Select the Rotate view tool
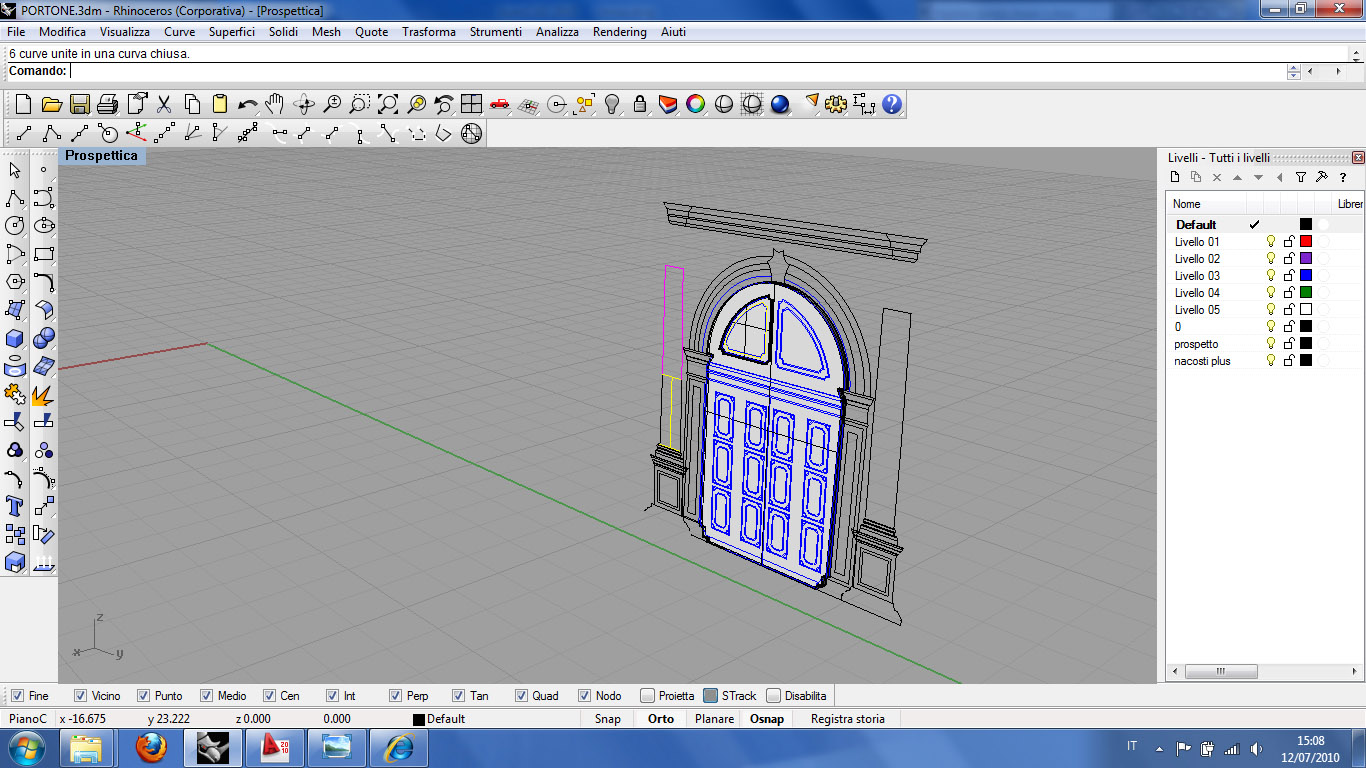Screen dimensions: 1366x768 [304, 104]
